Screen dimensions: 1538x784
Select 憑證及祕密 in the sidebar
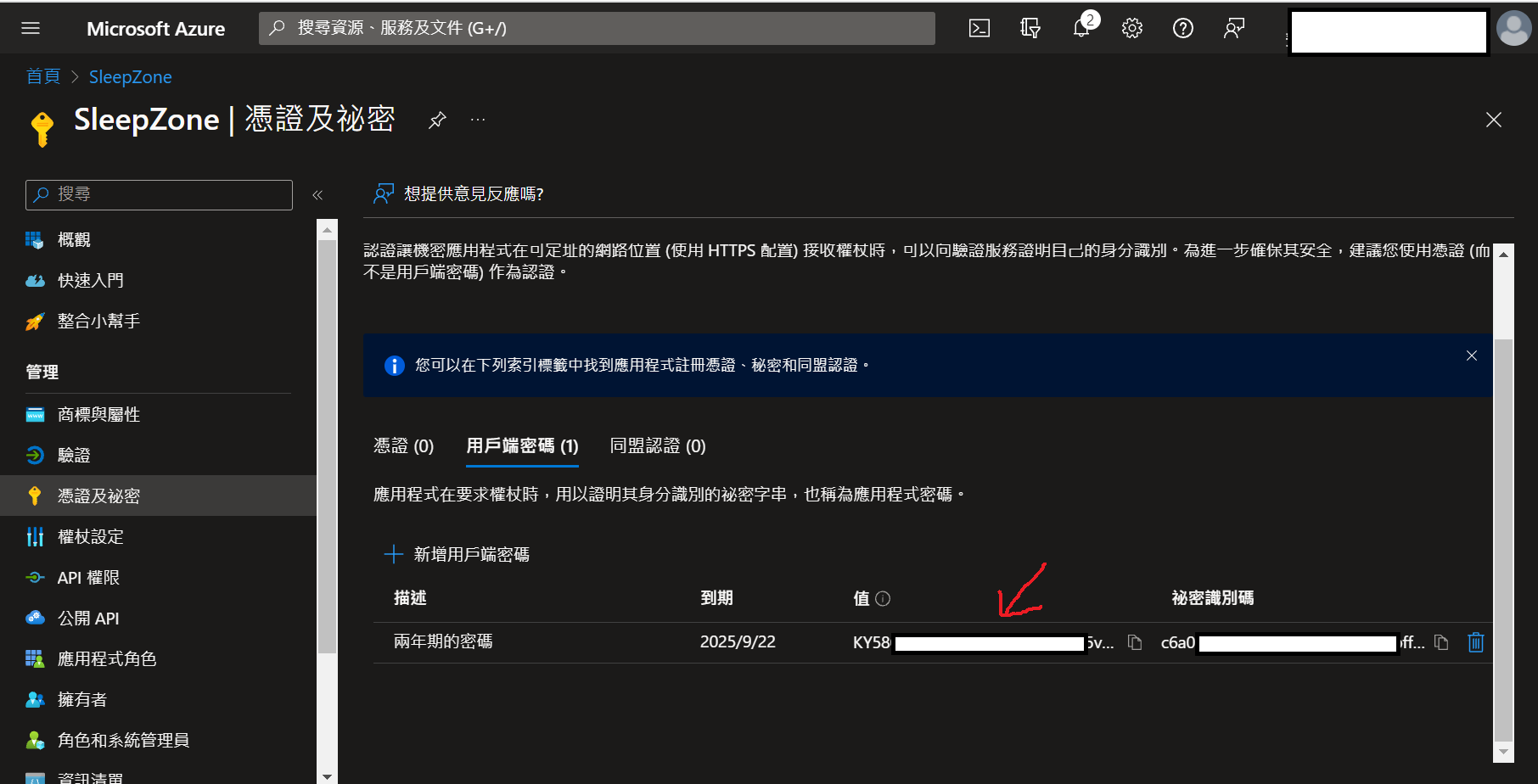click(159, 496)
